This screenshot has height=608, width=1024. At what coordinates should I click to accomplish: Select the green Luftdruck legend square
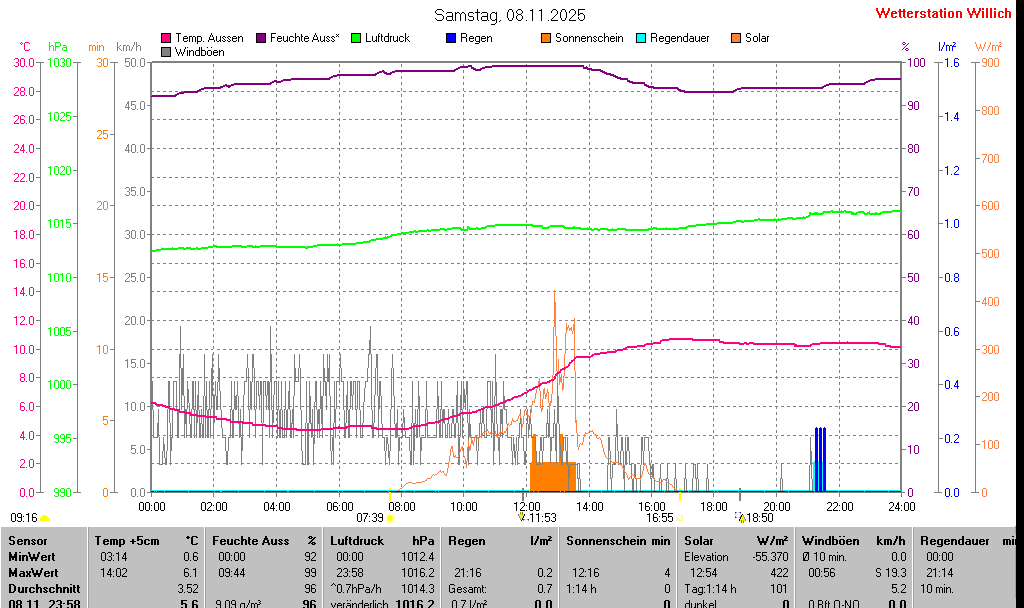(356, 38)
